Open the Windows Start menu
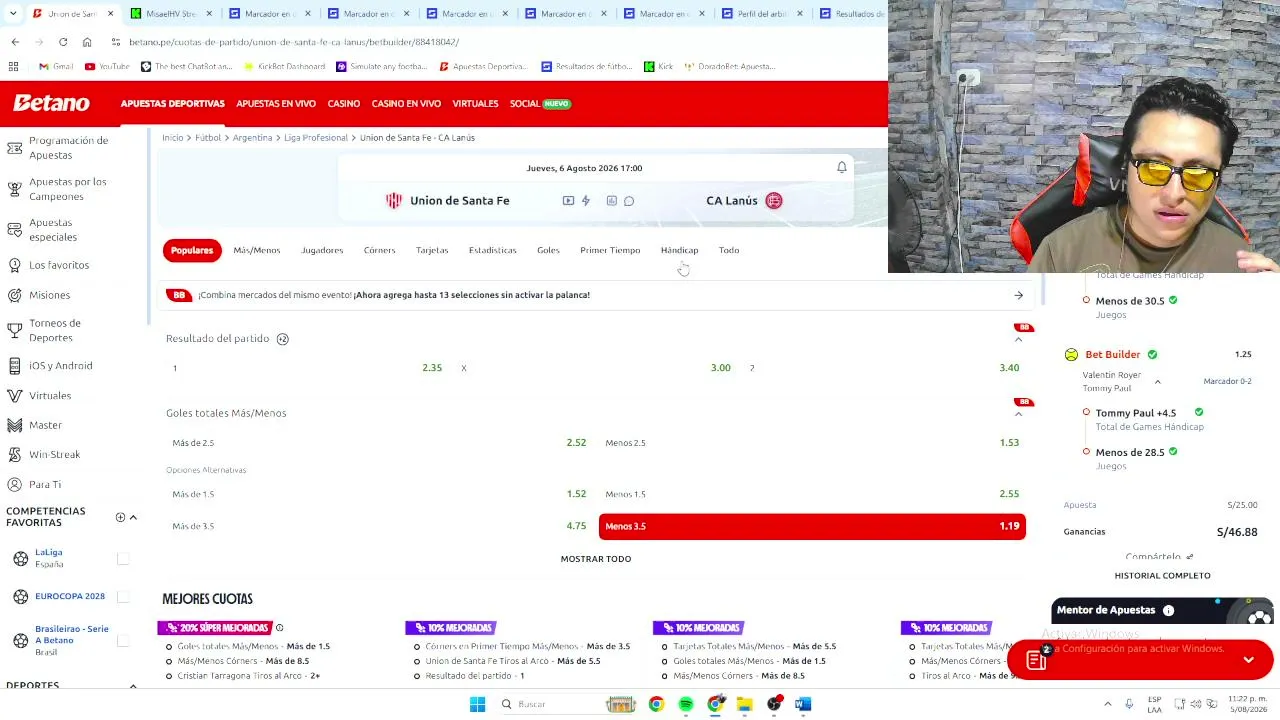Viewport: 1280px width, 720px height. coord(477,704)
